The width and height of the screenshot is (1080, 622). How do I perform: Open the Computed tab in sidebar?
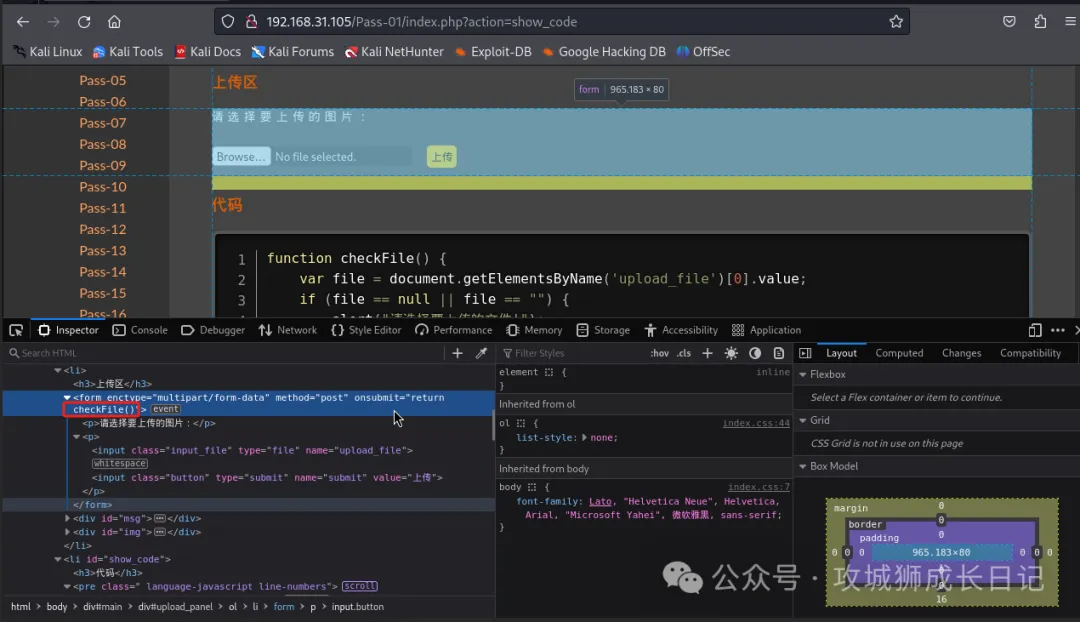(899, 353)
